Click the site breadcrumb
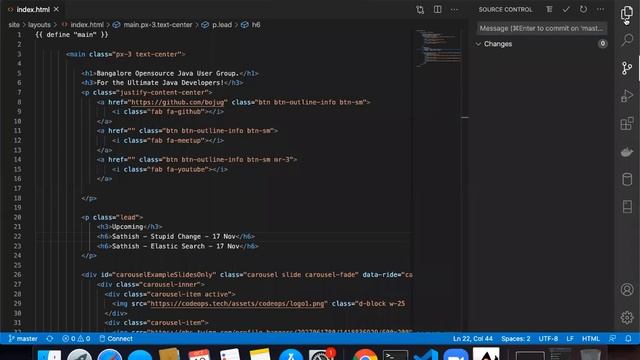 click(14, 24)
